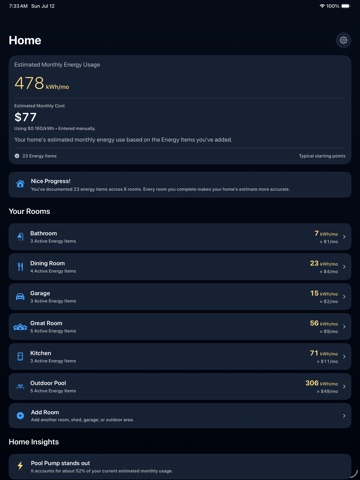Tap the battery indicator in status bar

tap(346, 6)
